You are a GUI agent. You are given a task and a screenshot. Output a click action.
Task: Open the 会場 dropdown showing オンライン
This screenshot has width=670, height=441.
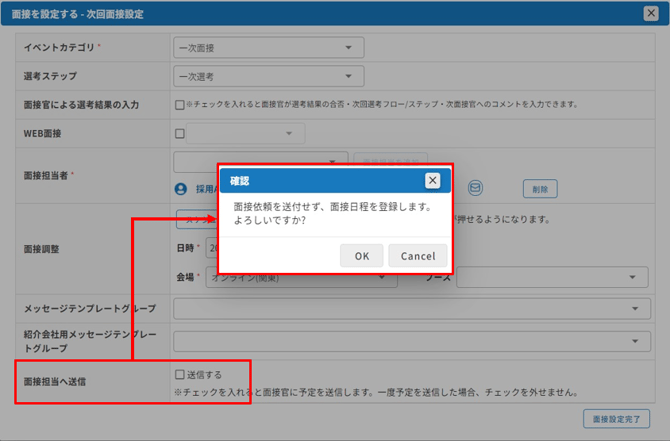pyautogui.click(x=300, y=277)
